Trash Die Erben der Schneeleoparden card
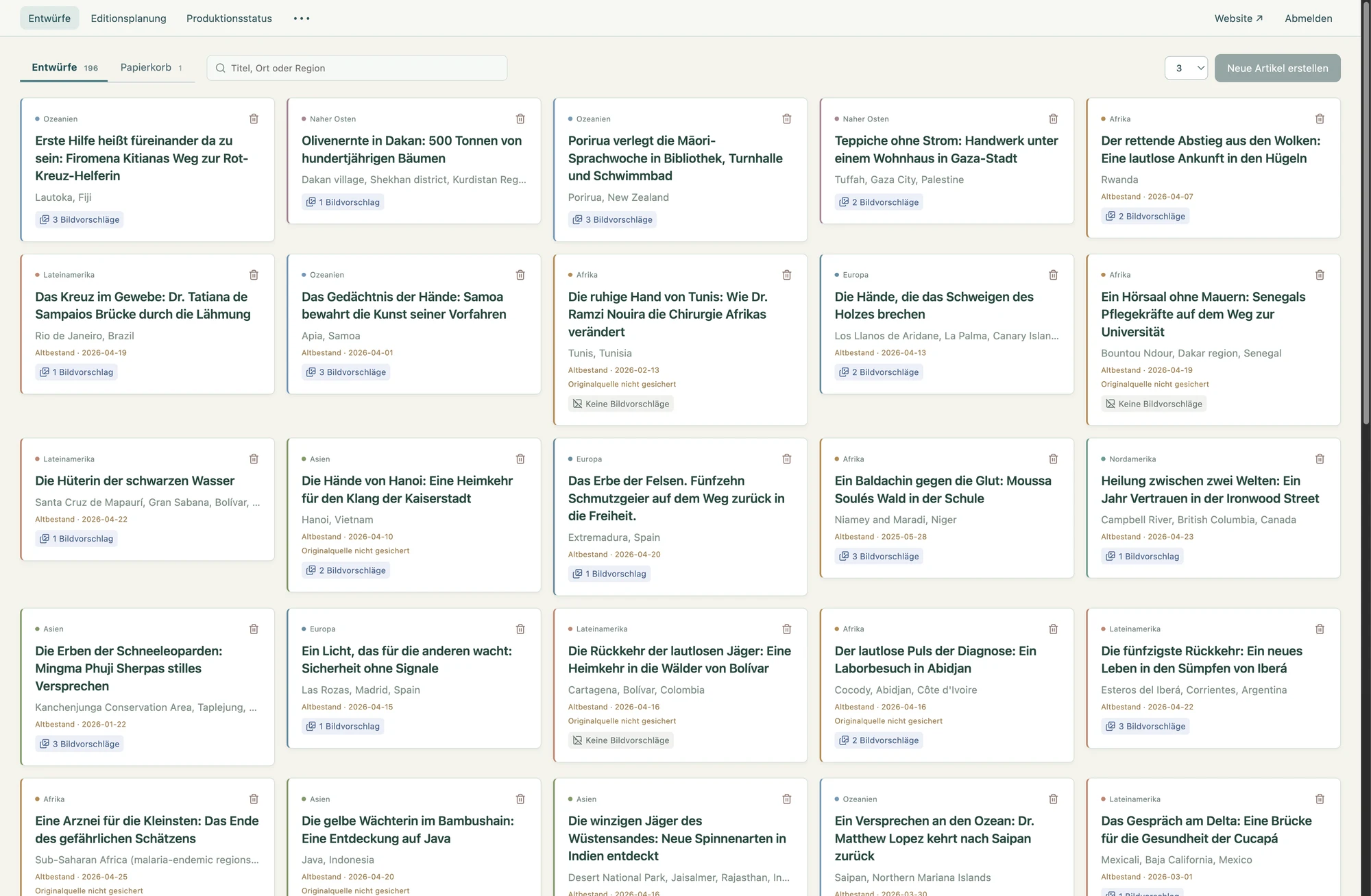 click(x=254, y=629)
